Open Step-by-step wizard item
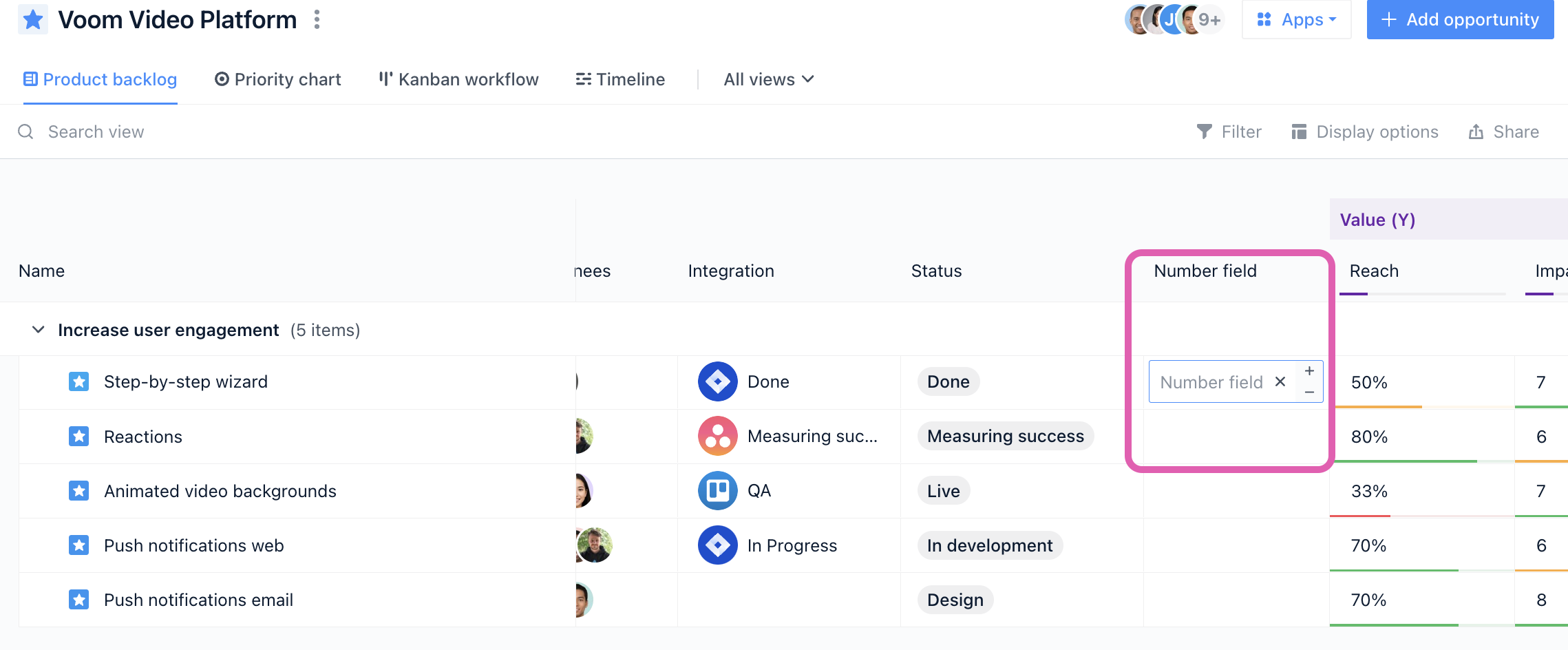The width and height of the screenshot is (1568, 650). pos(186,381)
